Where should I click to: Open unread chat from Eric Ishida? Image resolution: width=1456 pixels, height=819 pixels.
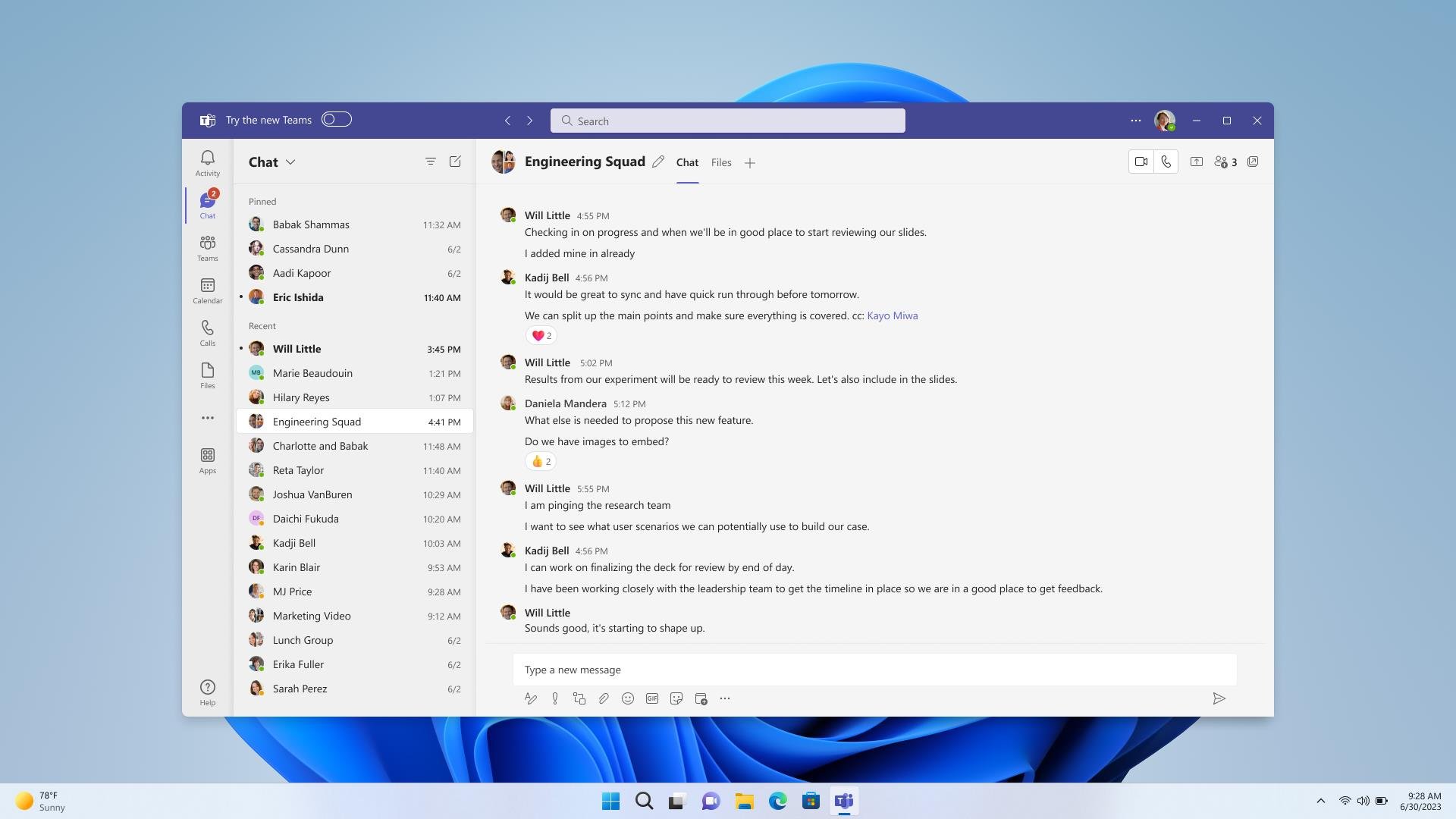pos(354,297)
